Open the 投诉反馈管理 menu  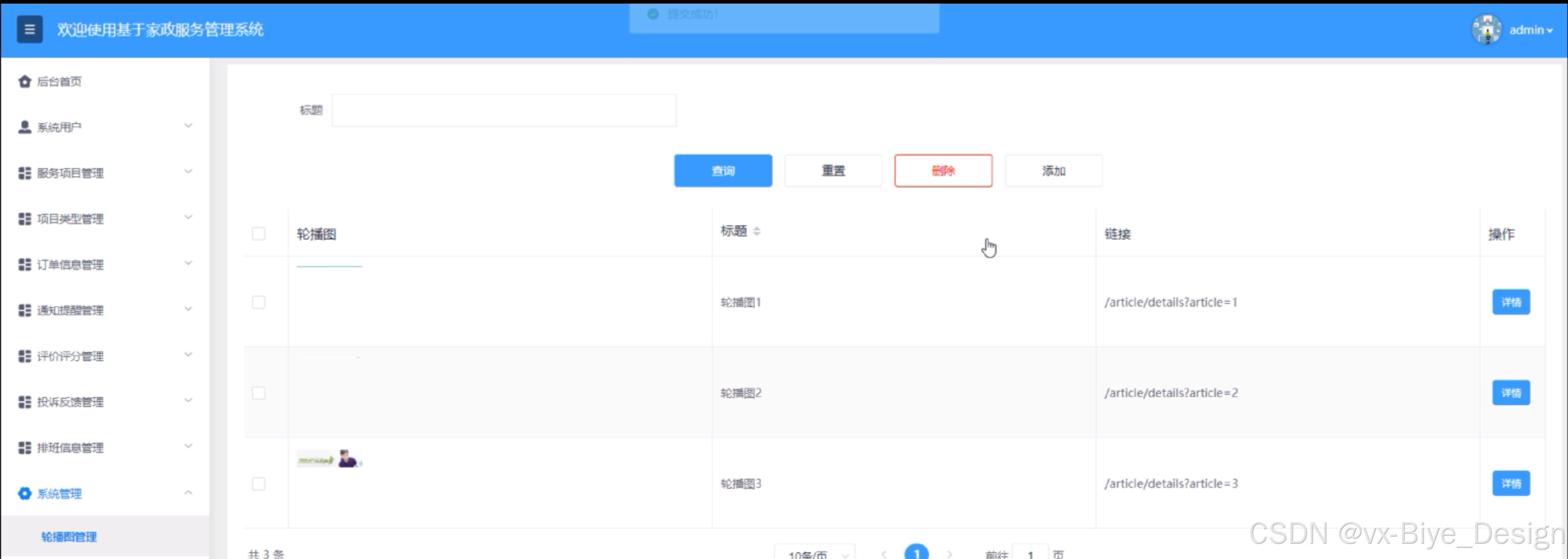point(70,402)
